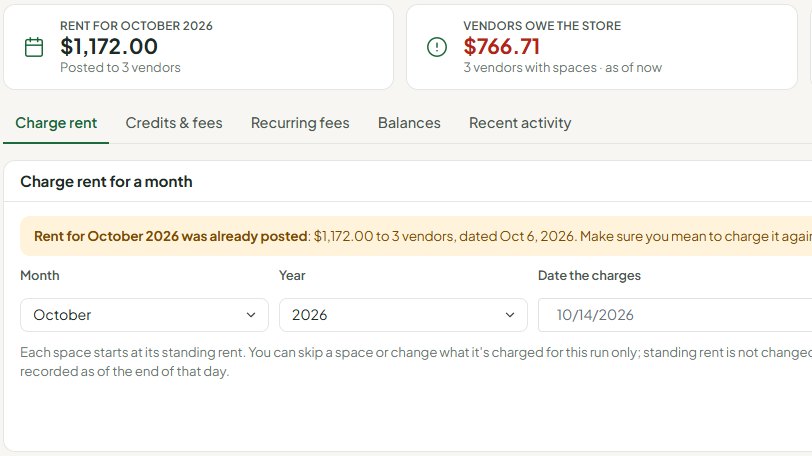812x456 pixels.
Task: Click the 'already posted' warning banner
Action: tap(416, 236)
